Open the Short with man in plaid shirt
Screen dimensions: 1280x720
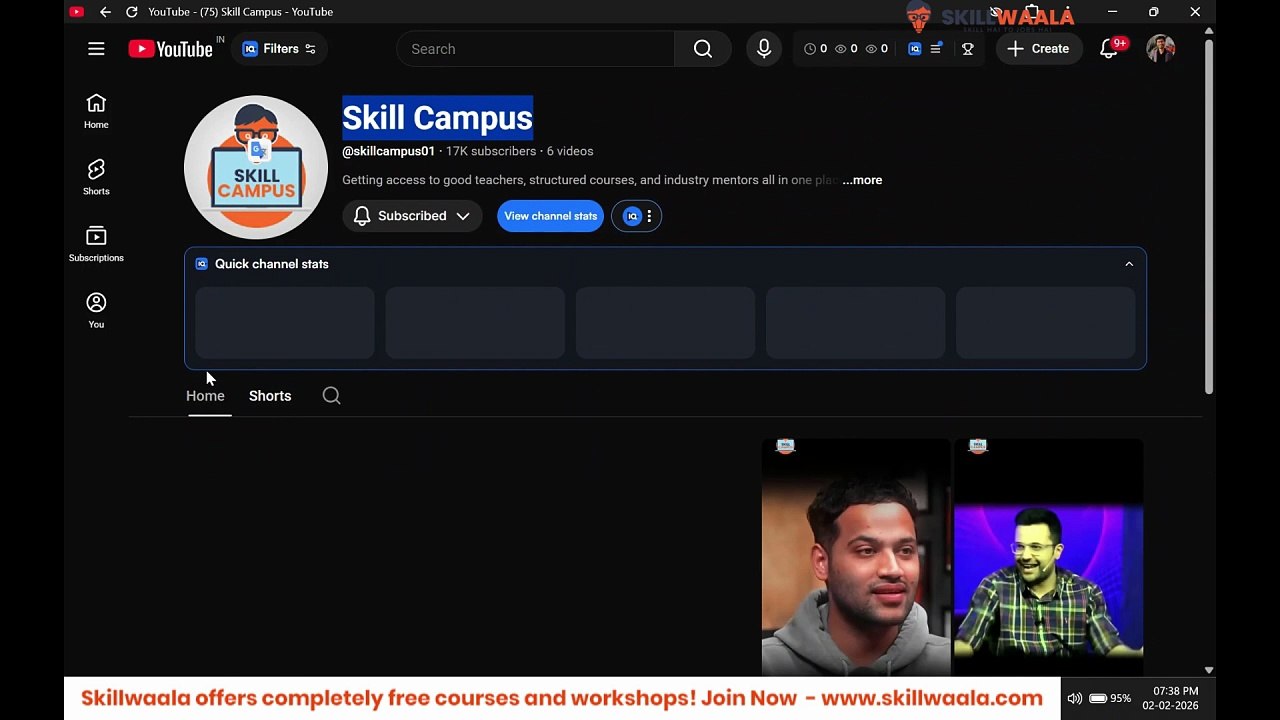1048,557
